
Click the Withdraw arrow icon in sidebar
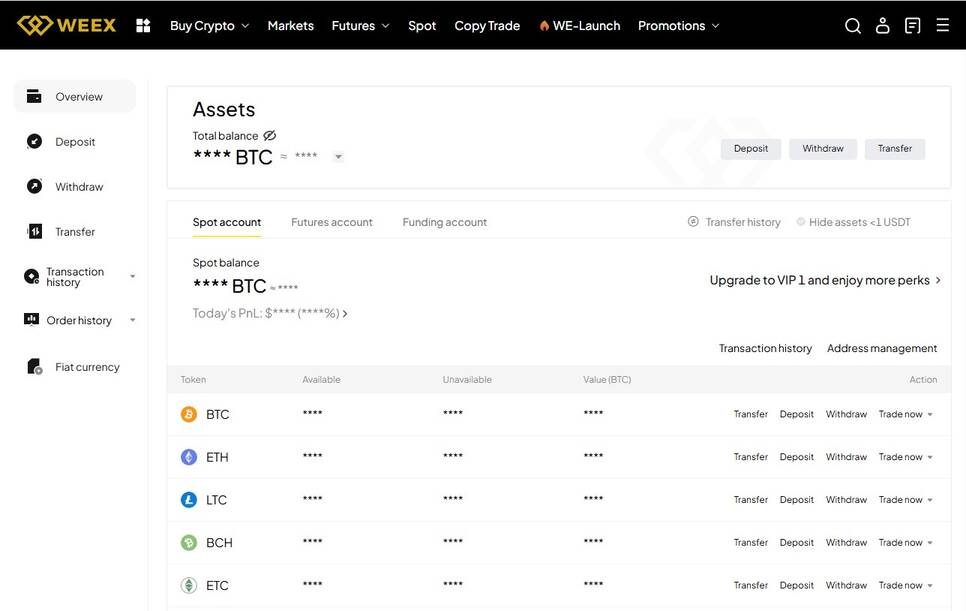tap(34, 186)
